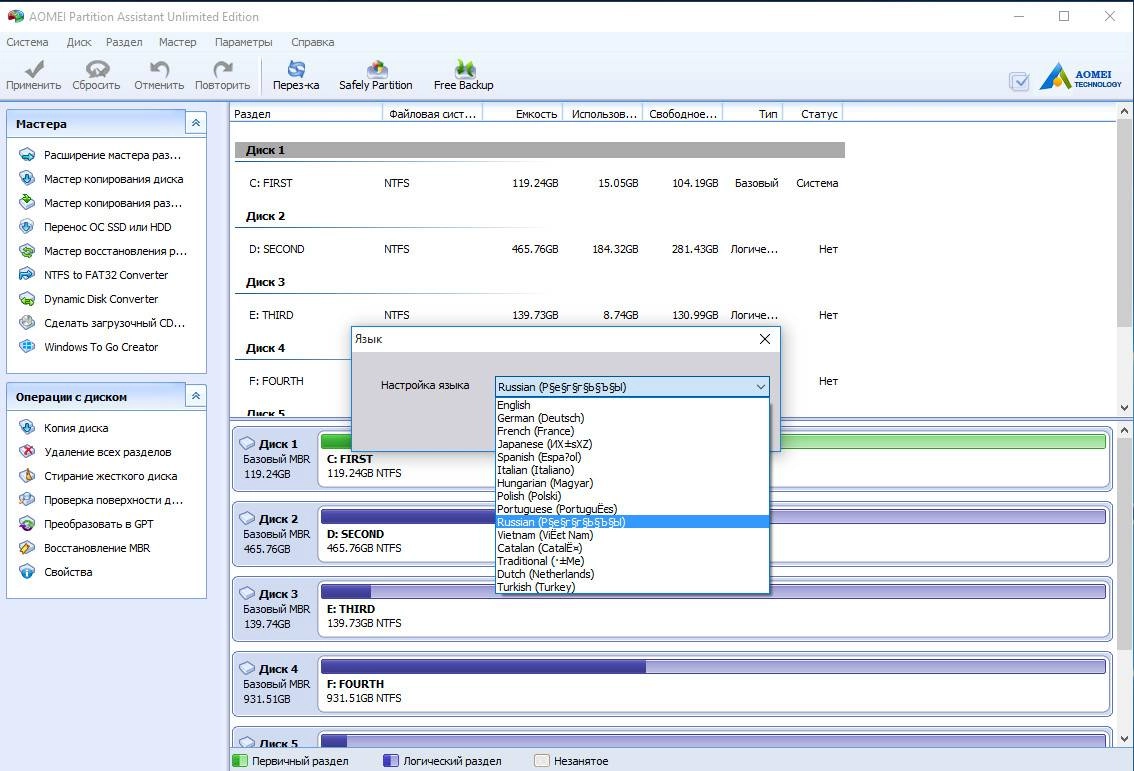Screen dimensions: 1134x771
Task: Click the Копия диска operation
Action: [76, 428]
